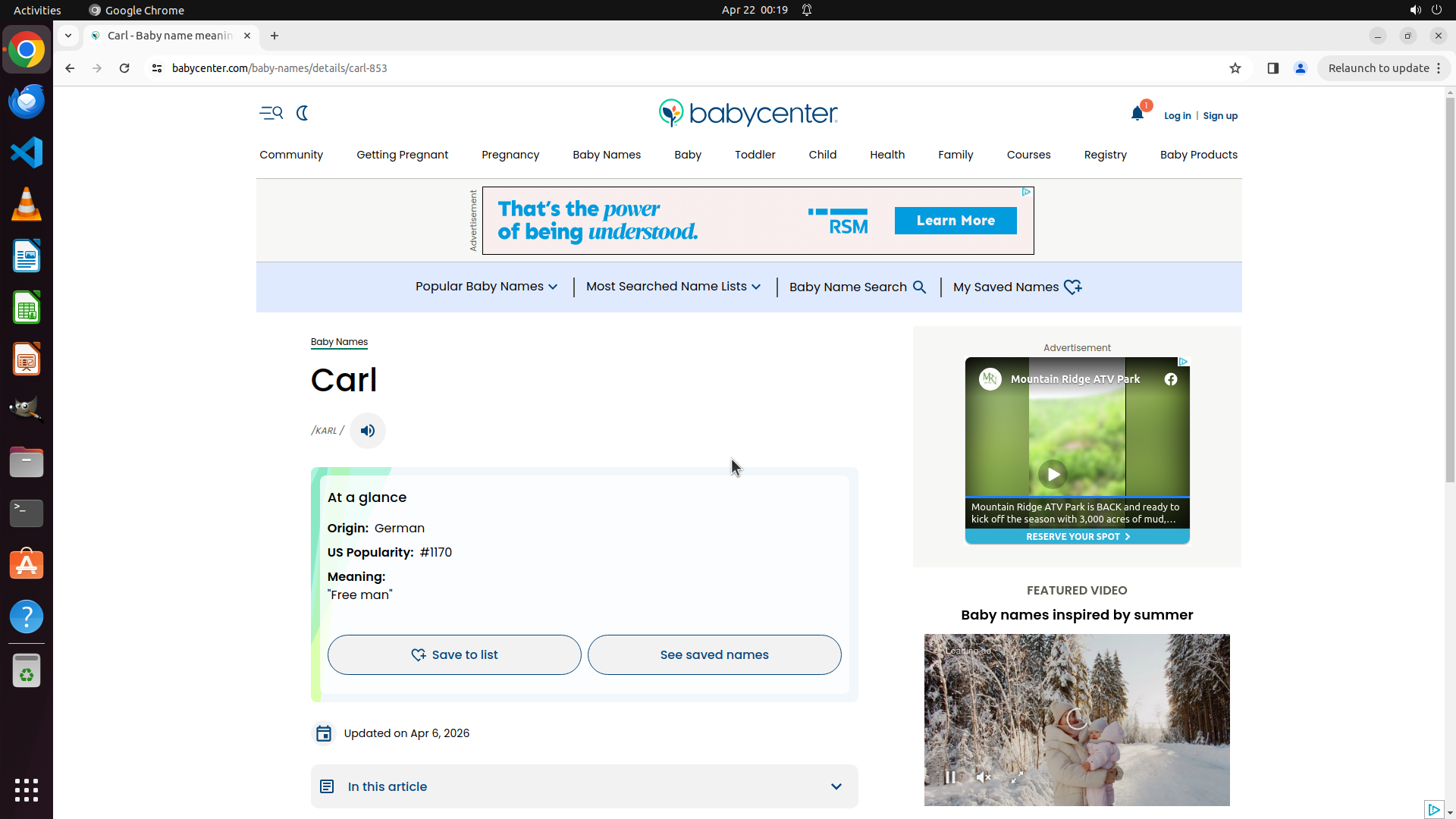Viewport: 1456px width, 819px height.
Task: Pause the featured video
Action: 949,777
